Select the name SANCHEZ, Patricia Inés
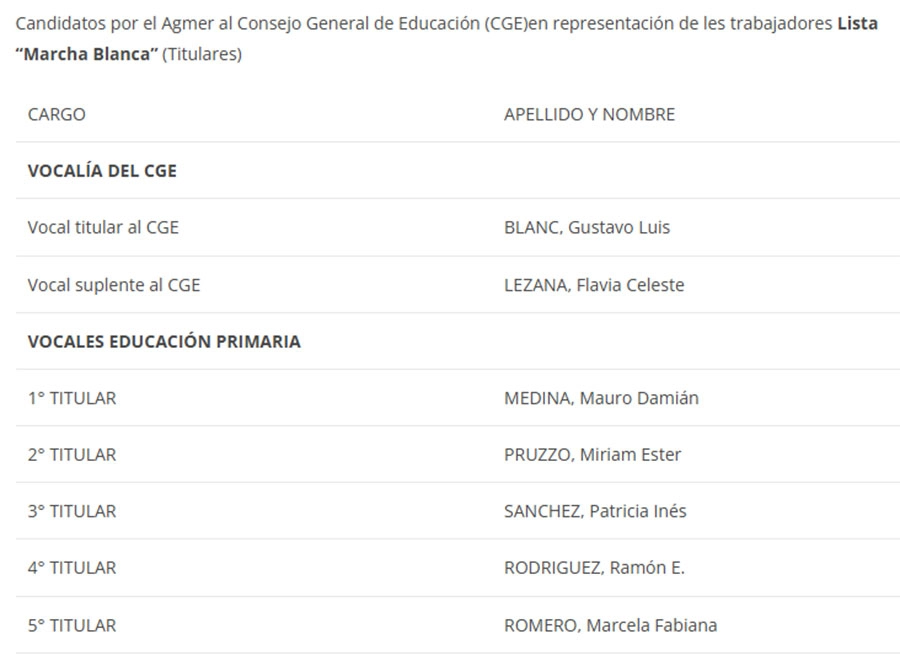Screen dimensions: 900x661 (595, 511)
